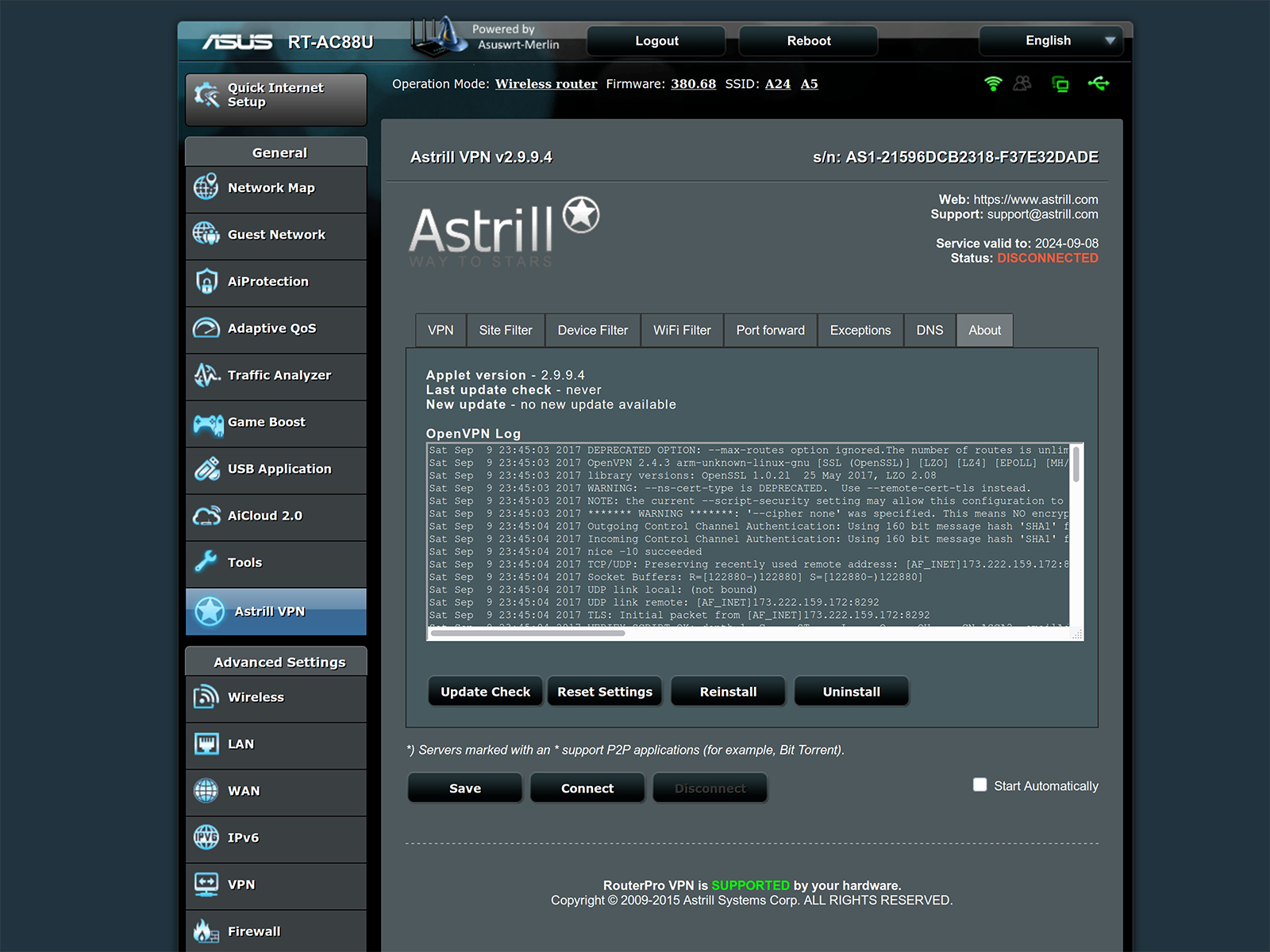Open the Wireless router operation mode link
The image size is (1270, 952).
[546, 84]
